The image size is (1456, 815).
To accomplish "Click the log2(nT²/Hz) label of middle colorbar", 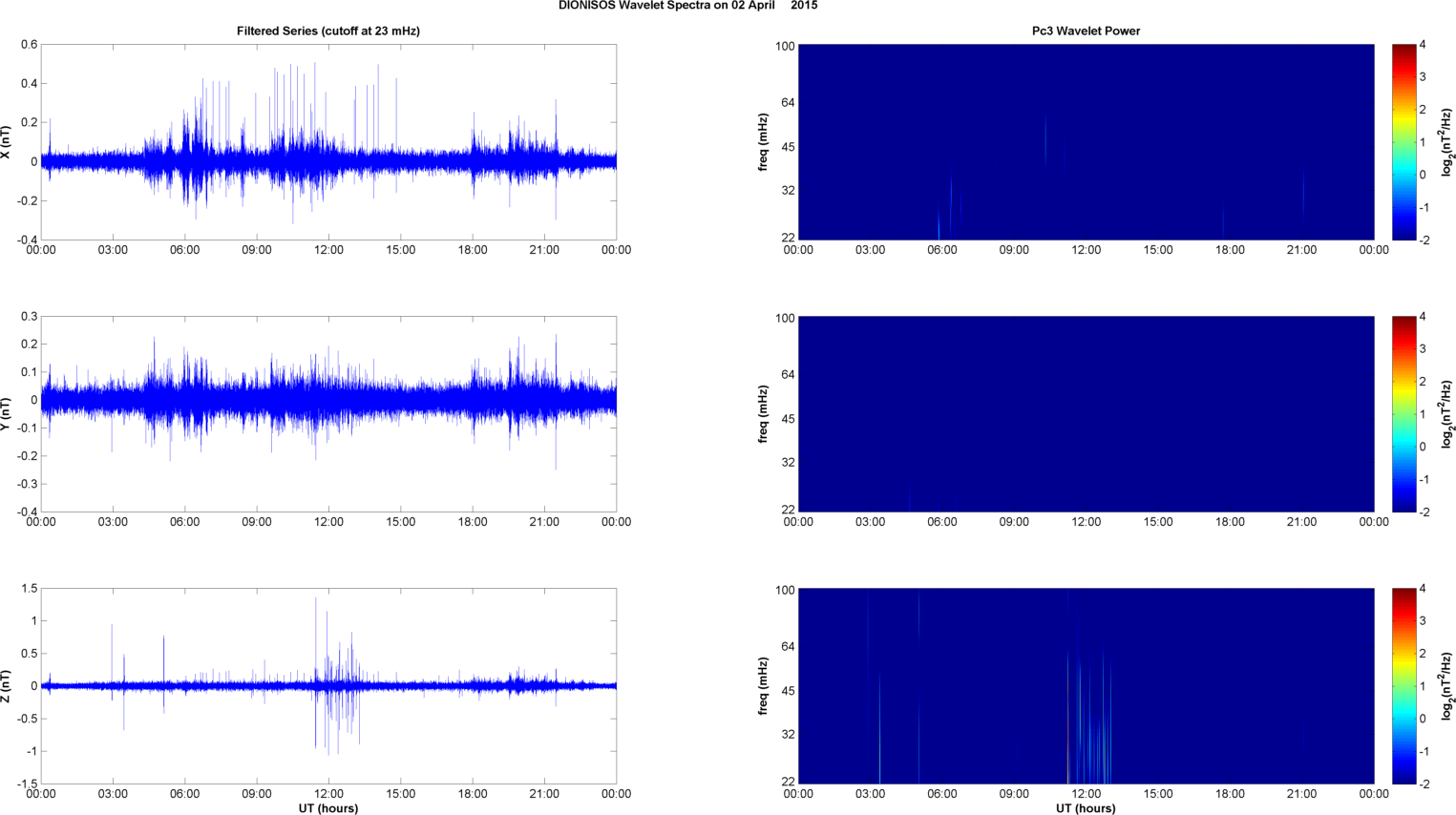I will pos(1447,414).
